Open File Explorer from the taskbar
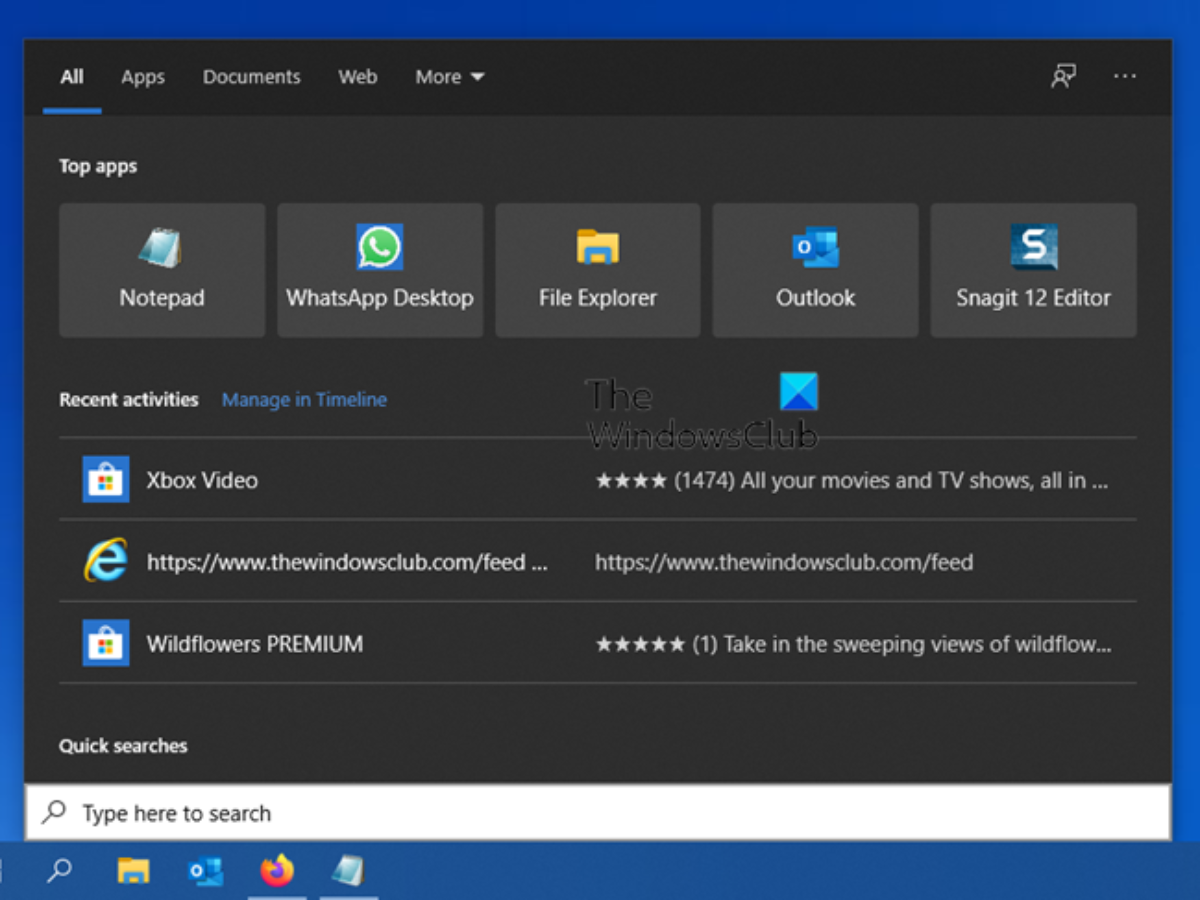 [133, 871]
